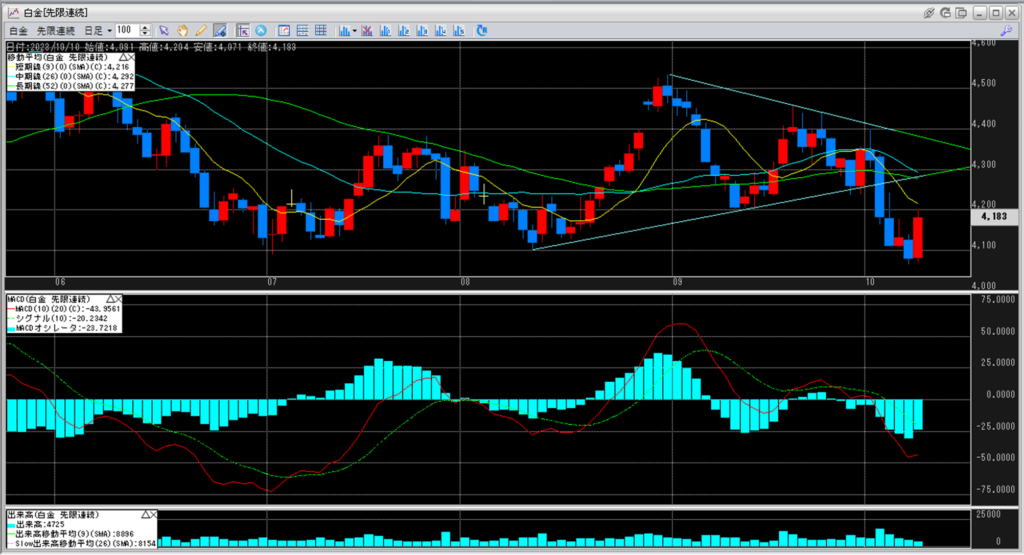Select the pencil trend line drawing tool
This screenshot has height=555, width=1024.
[x=200, y=31]
